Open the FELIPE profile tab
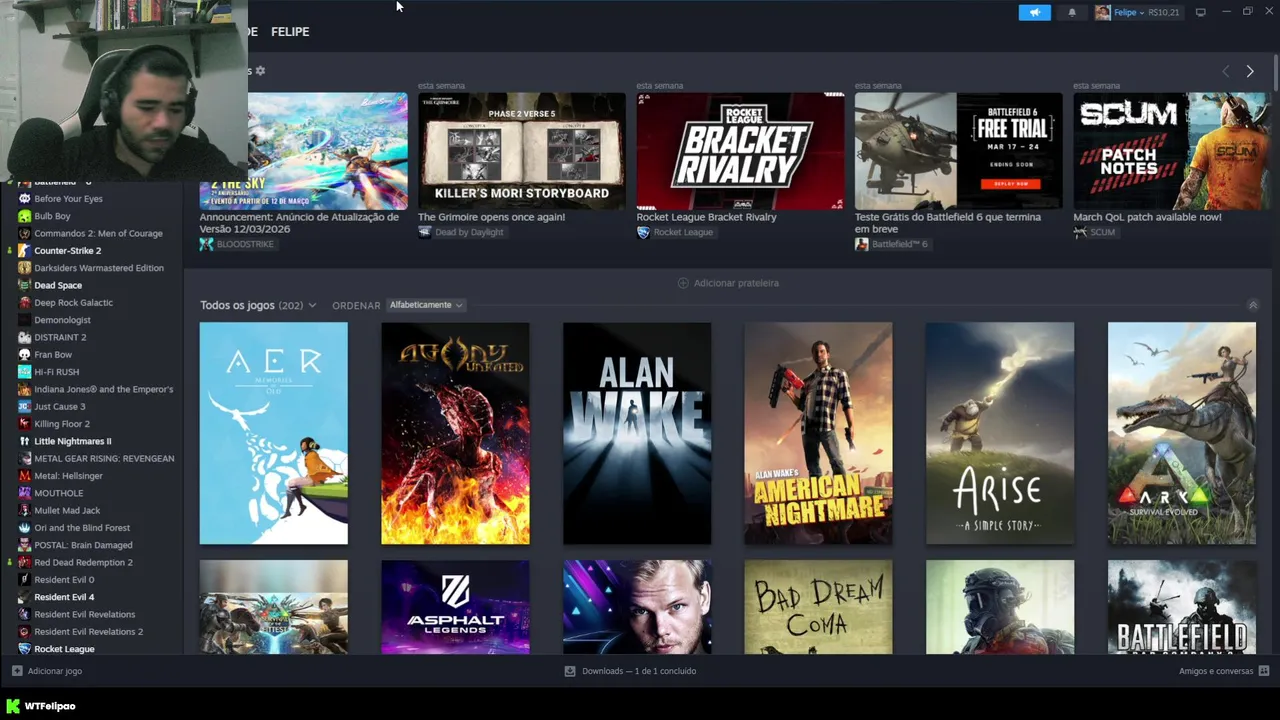The image size is (1280, 720). tap(290, 32)
